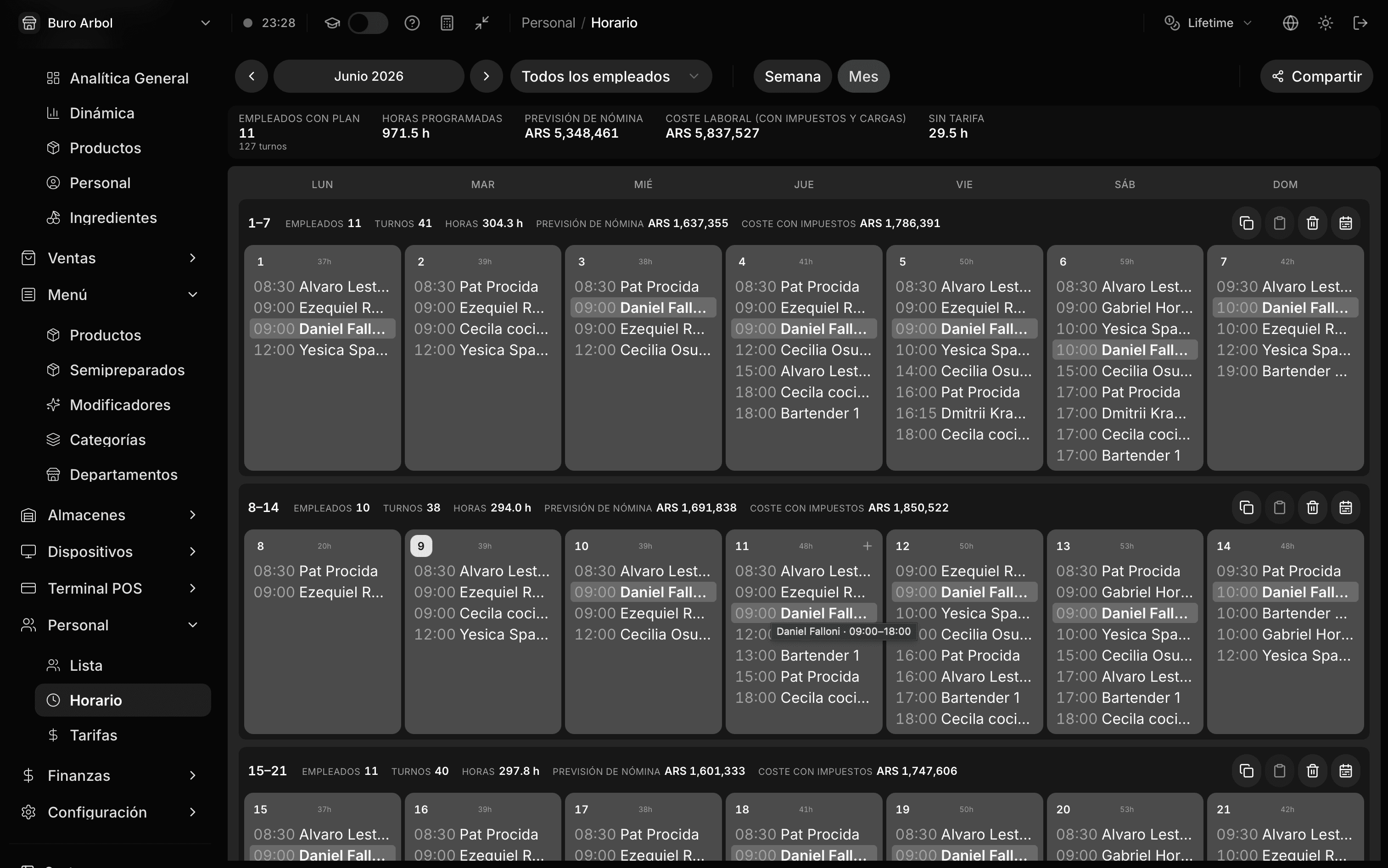This screenshot has height=868, width=1388.
Task: Open week 15–21 calendar icon
Action: coord(1345,771)
